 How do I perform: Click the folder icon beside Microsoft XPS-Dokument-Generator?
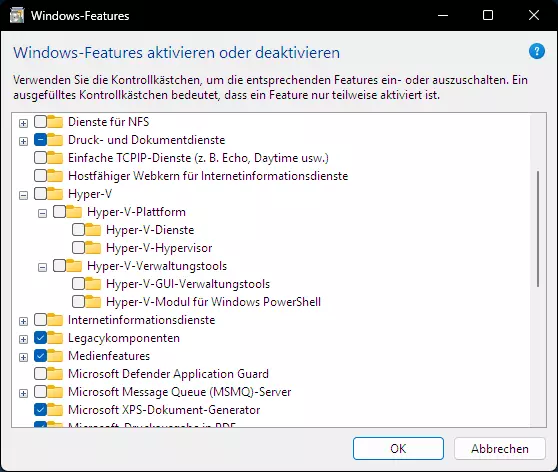pos(55,409)
